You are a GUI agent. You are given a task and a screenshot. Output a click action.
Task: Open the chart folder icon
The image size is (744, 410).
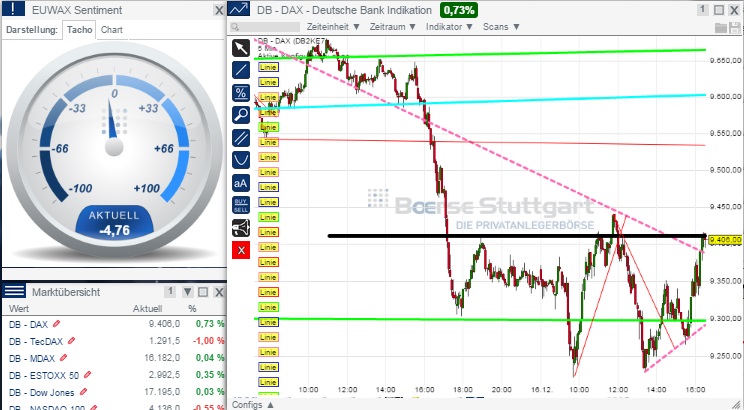[721, 28]
